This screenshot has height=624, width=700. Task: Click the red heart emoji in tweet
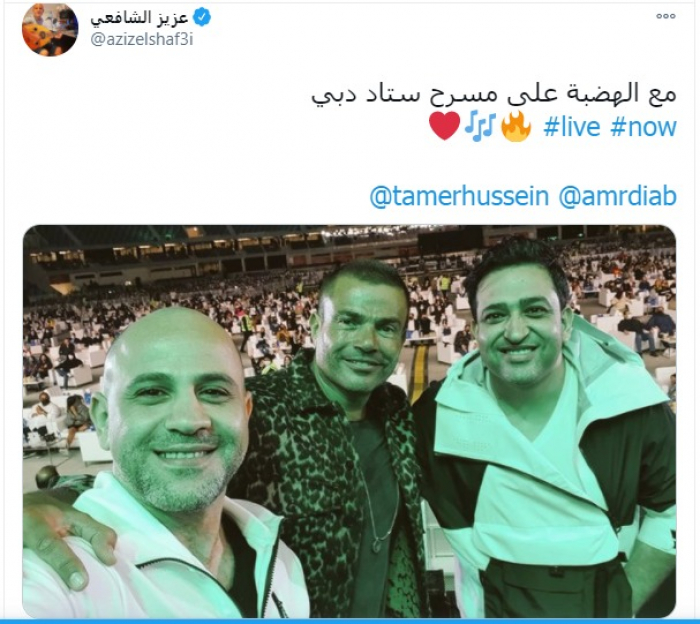(x=444, y=126)
